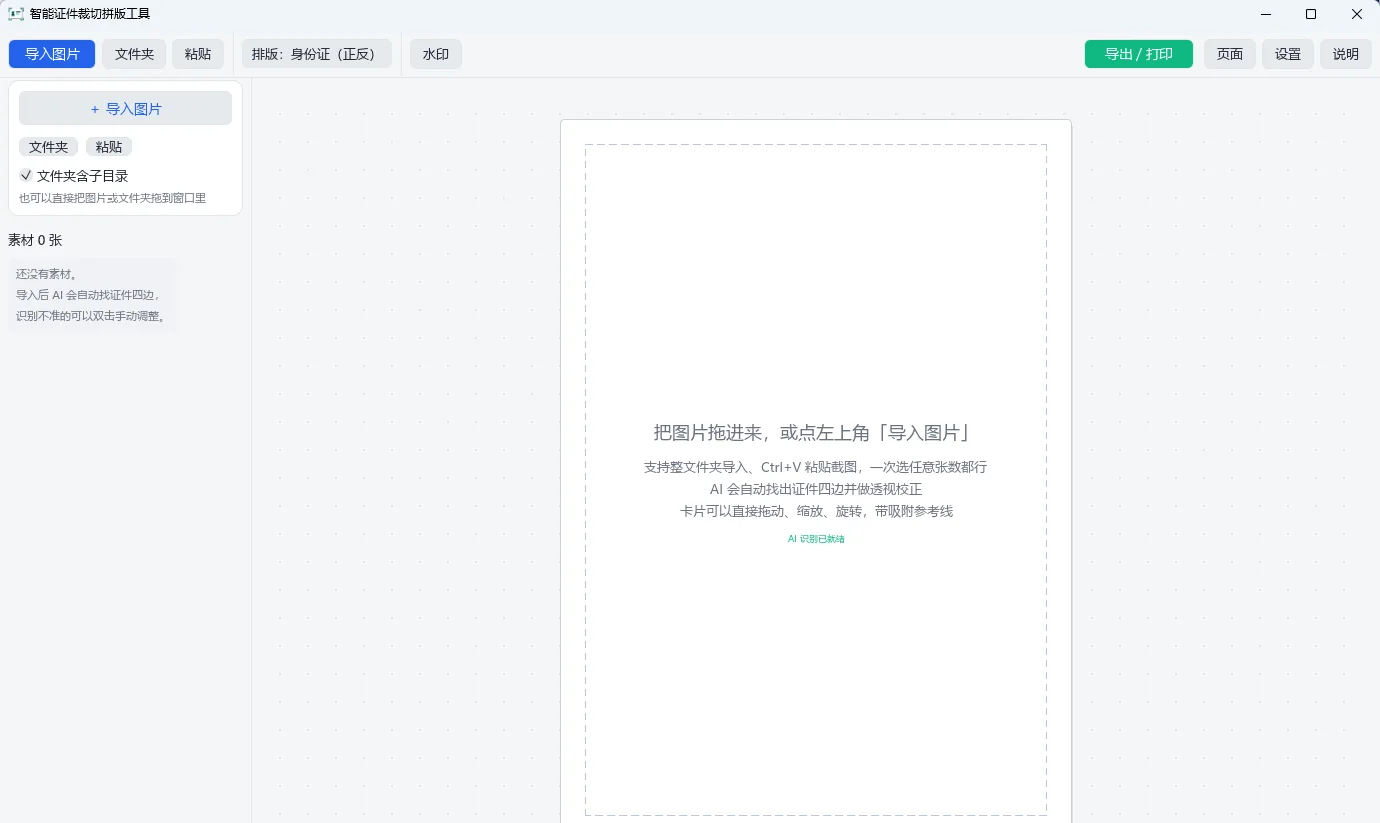The width and height of the screenshot is (1380, 823).
Task: Click the wide + 导入图片 sidebar button
Action: 125,109
